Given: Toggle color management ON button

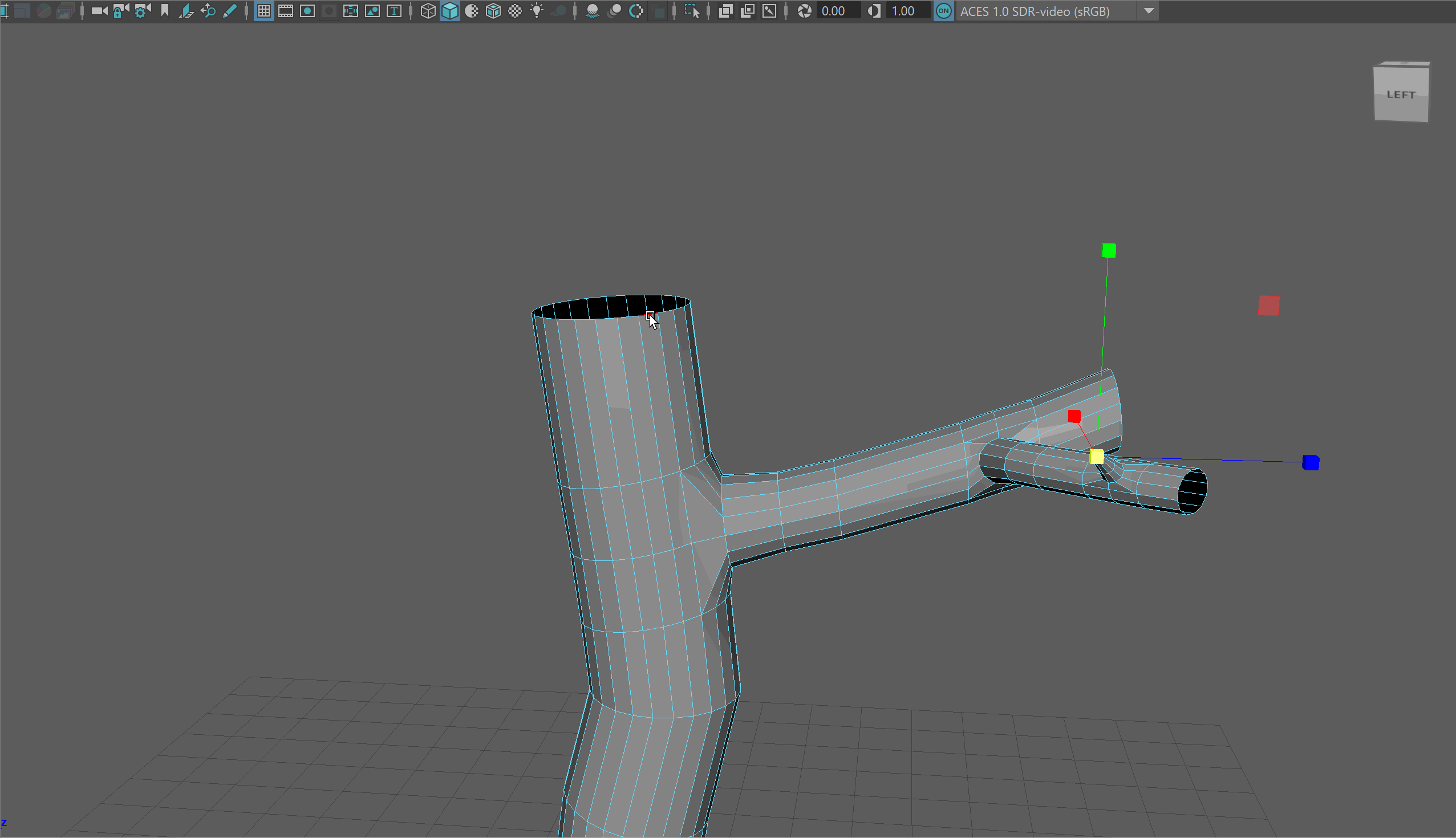Looking at the screenshot, I should pyautogui.click(x=943, y=11).
